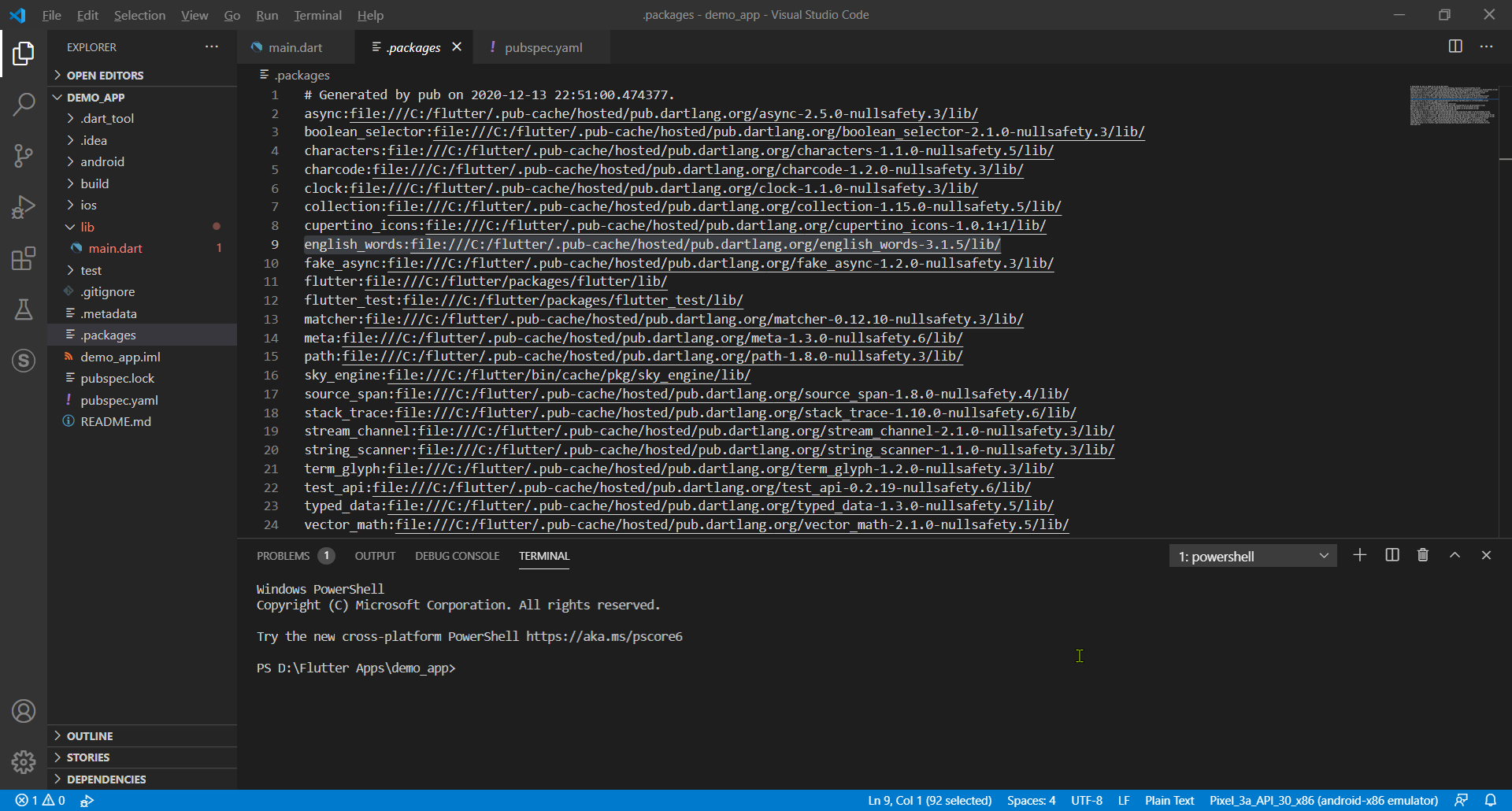1512x811 pixels.
Task: Split the terminal panel
Action: click(1392, 555)
